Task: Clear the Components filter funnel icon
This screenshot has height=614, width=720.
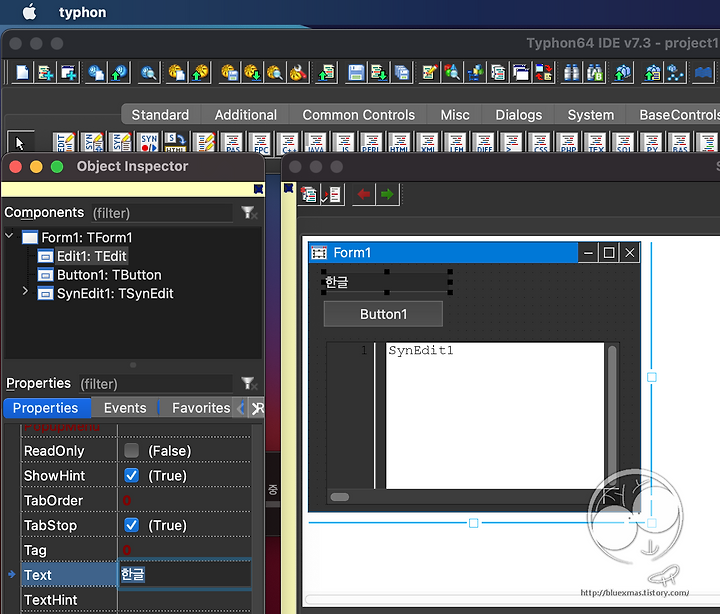Action: click(249, 213)
